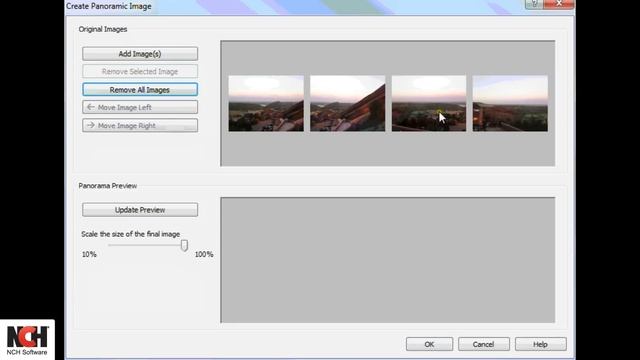The image size is (640, 360).
Task: Click the 10% scale label
Action: [x=89, y=254]
